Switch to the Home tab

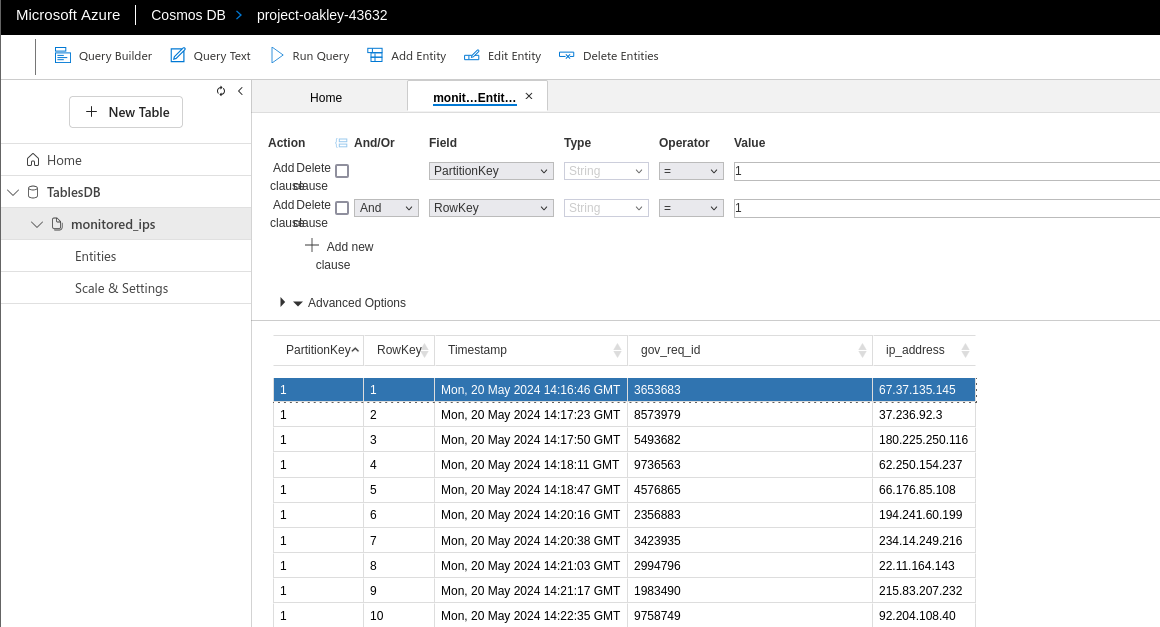click(x=326, y=97)
